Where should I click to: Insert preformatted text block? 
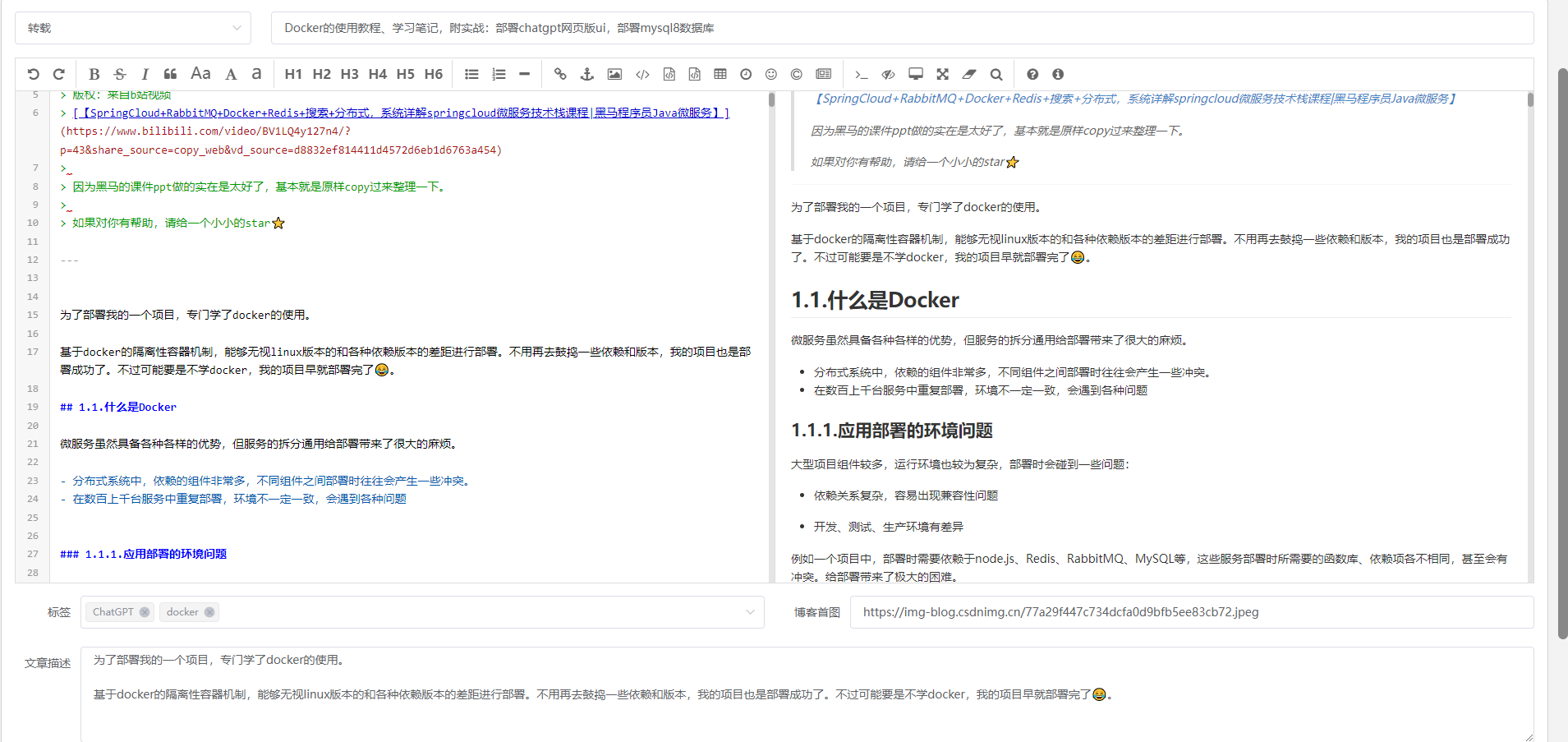[669, 74]
